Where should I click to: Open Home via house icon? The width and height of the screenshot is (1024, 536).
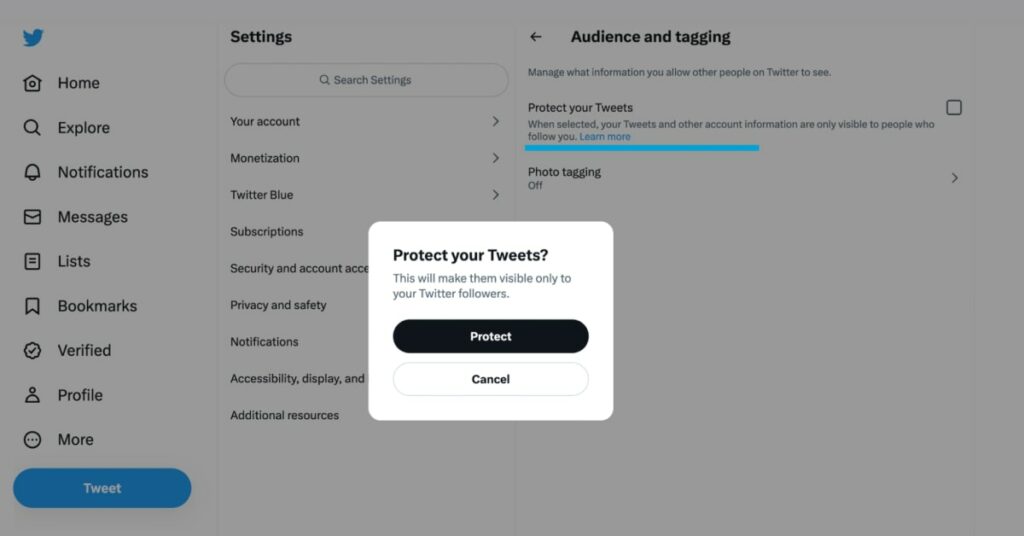32,83
